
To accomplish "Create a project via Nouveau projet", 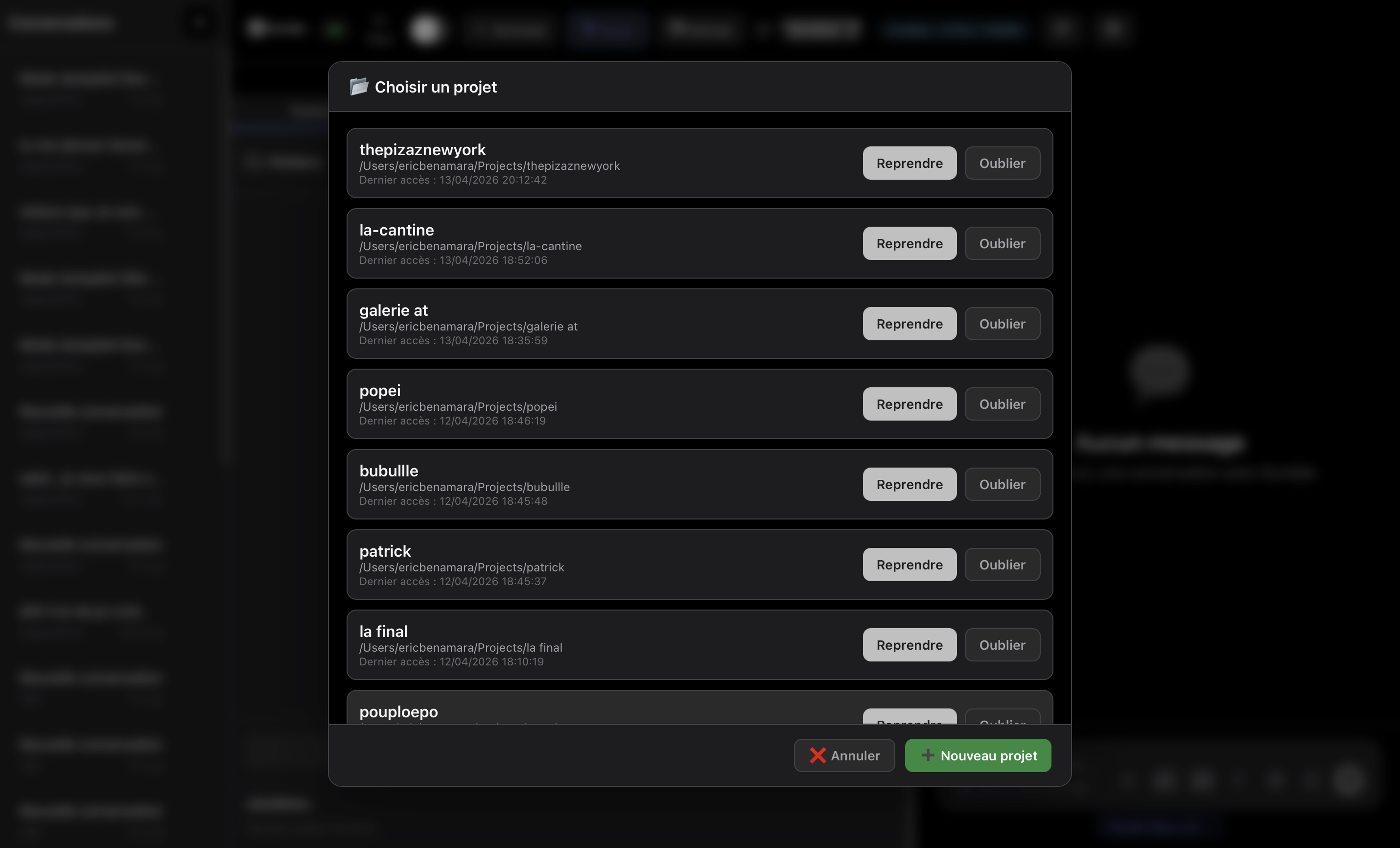I will pos(977,755).
